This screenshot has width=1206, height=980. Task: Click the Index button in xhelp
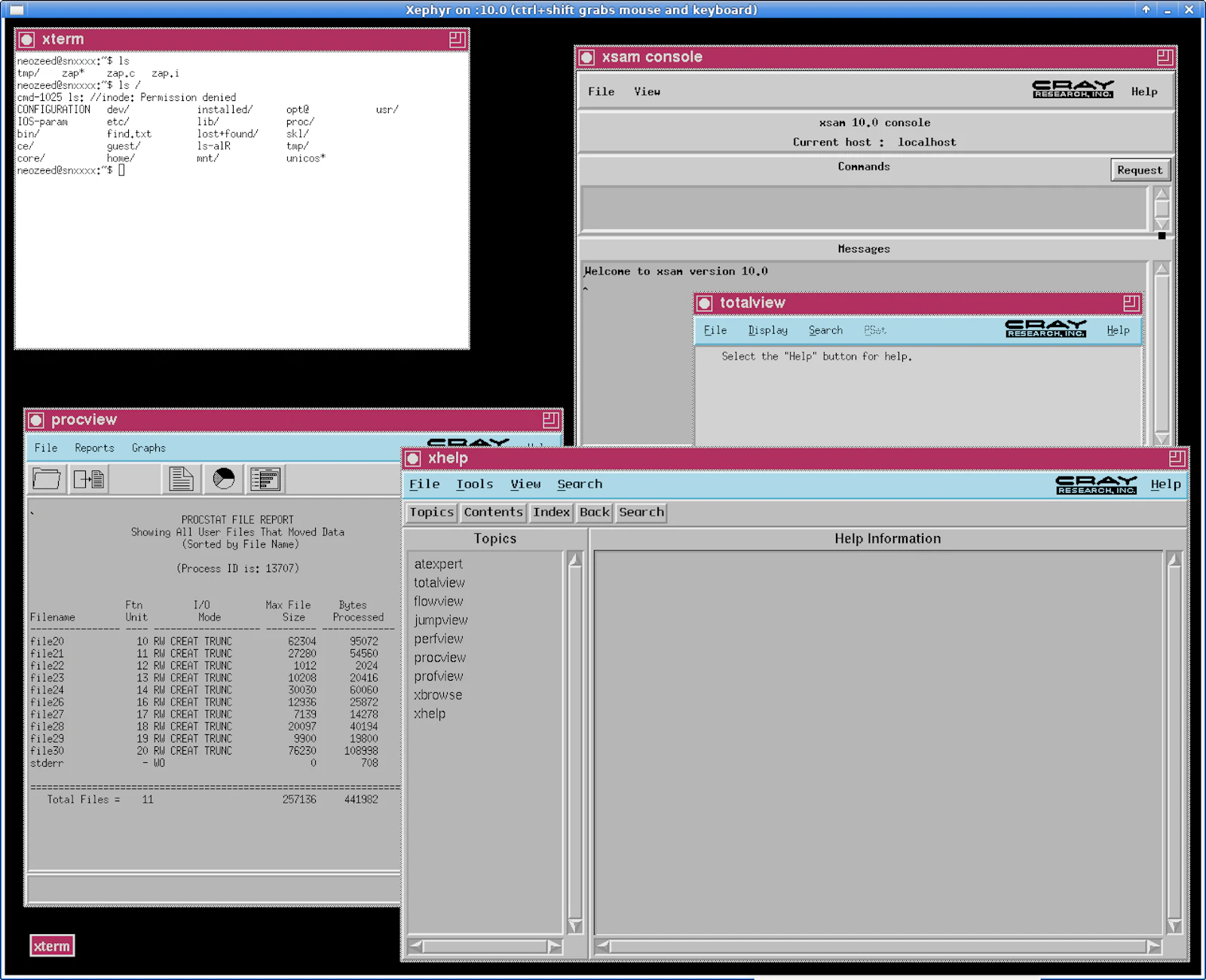[x=551, y=513]
